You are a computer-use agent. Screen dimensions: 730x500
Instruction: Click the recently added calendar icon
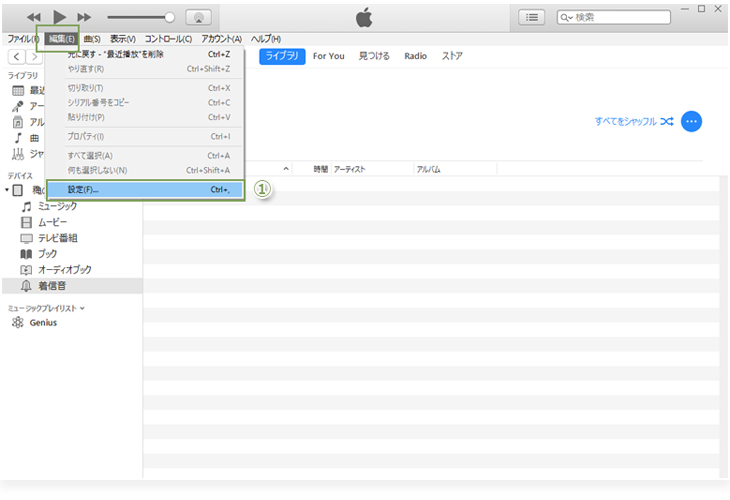pyautogui.click(x=18, y=90)
